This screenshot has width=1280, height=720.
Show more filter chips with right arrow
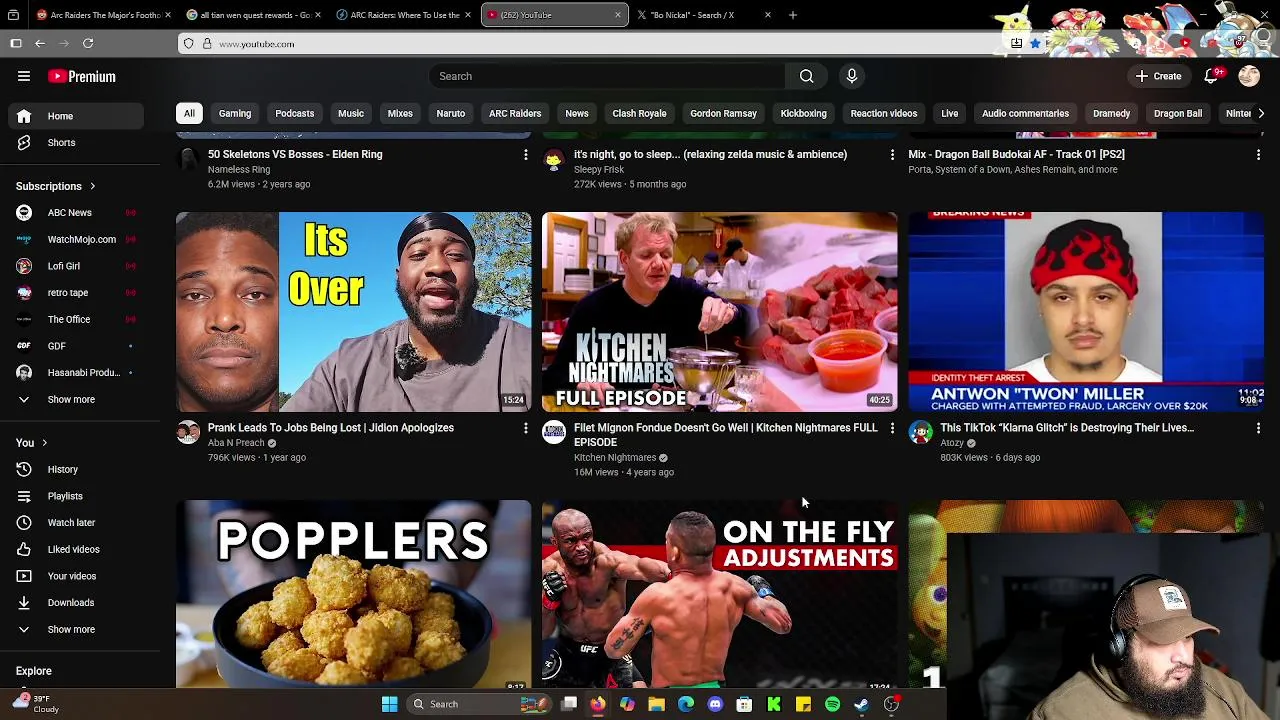tap(1260, 114)
